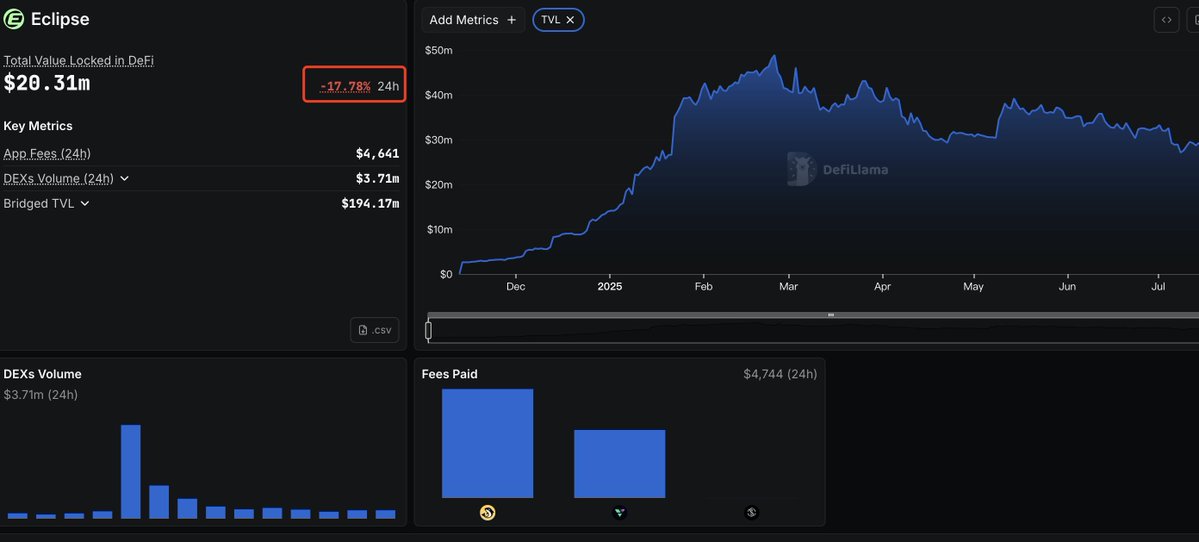The width and height of the screenshot is (1199, 542).
Task: Click the Fees Paid panel title
Action: (x=450, y=374)
